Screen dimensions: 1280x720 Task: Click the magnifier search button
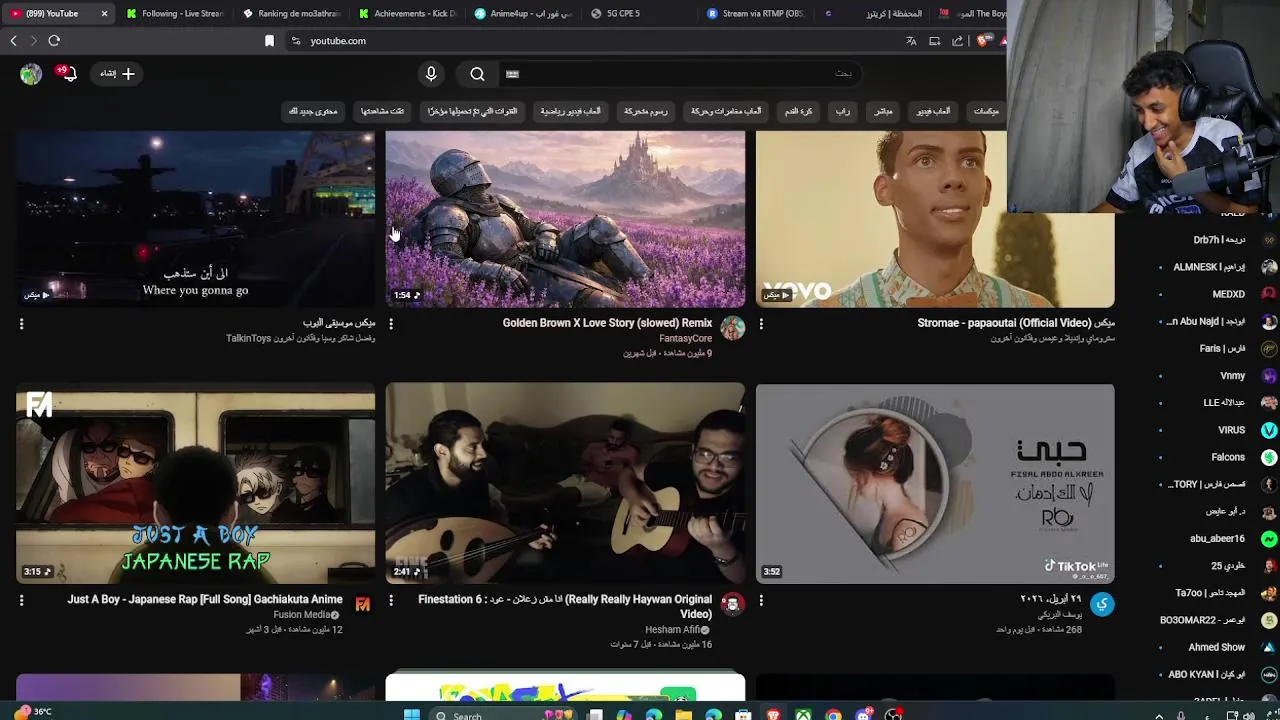477,73
